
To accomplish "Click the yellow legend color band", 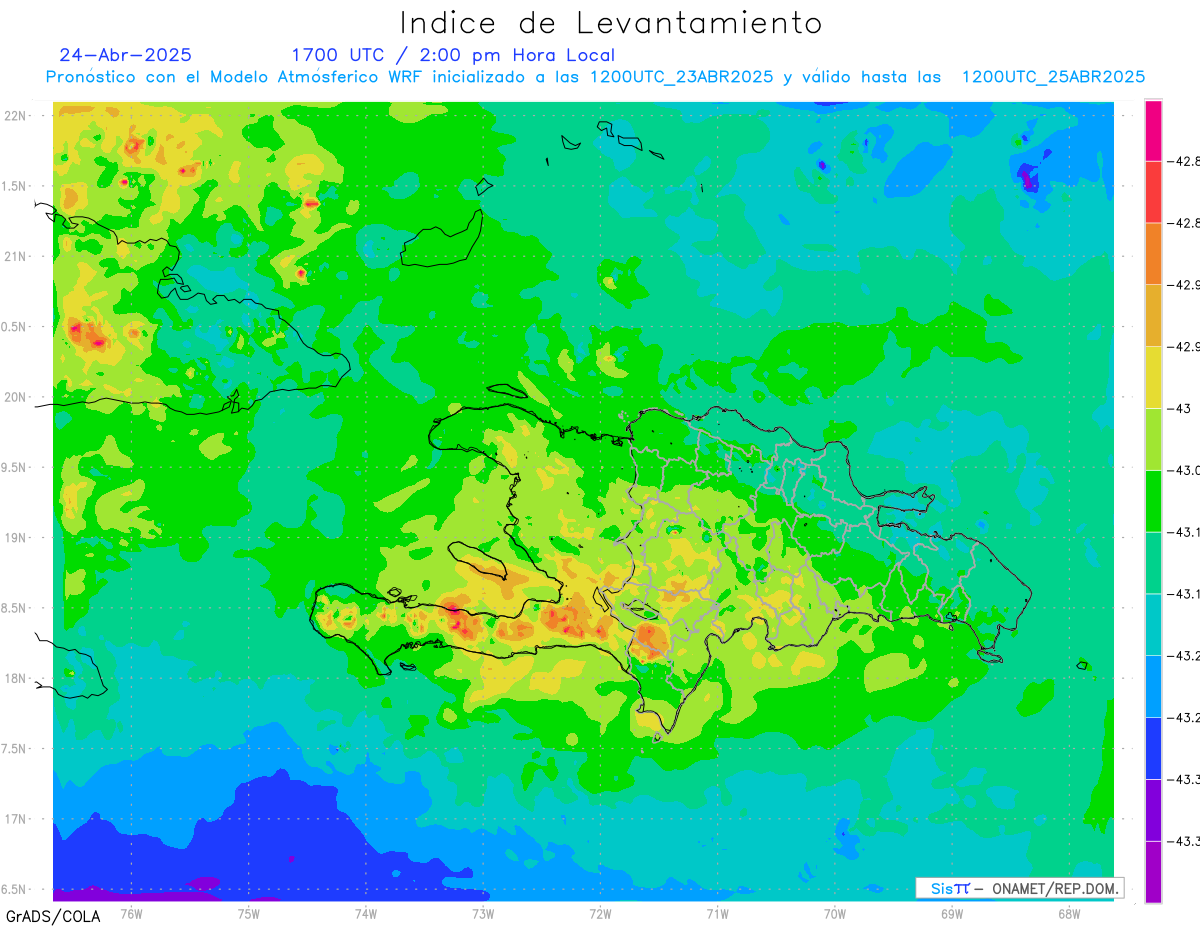I will point(1153,377).
